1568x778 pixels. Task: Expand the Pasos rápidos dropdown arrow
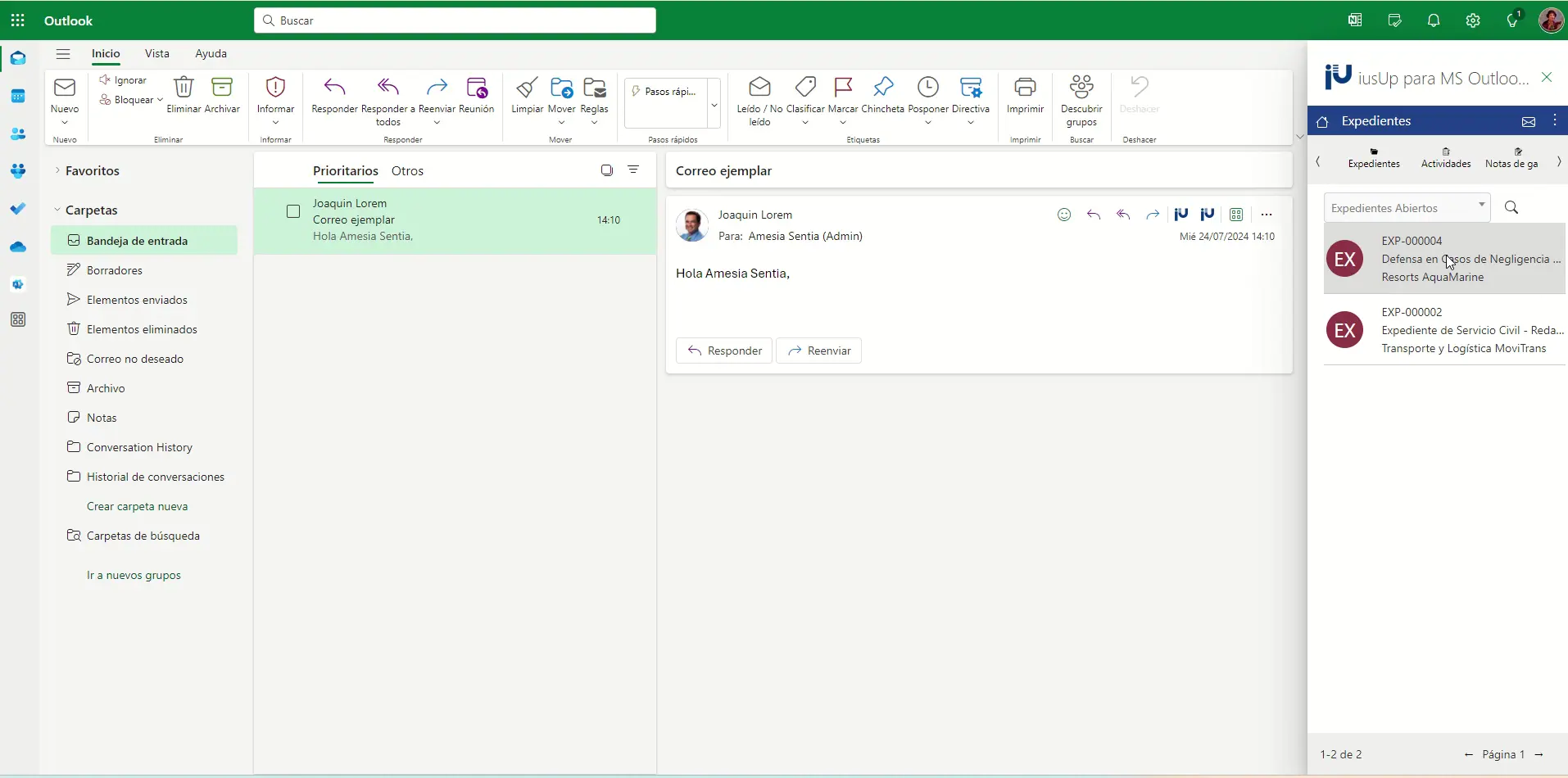pos(714,105)
